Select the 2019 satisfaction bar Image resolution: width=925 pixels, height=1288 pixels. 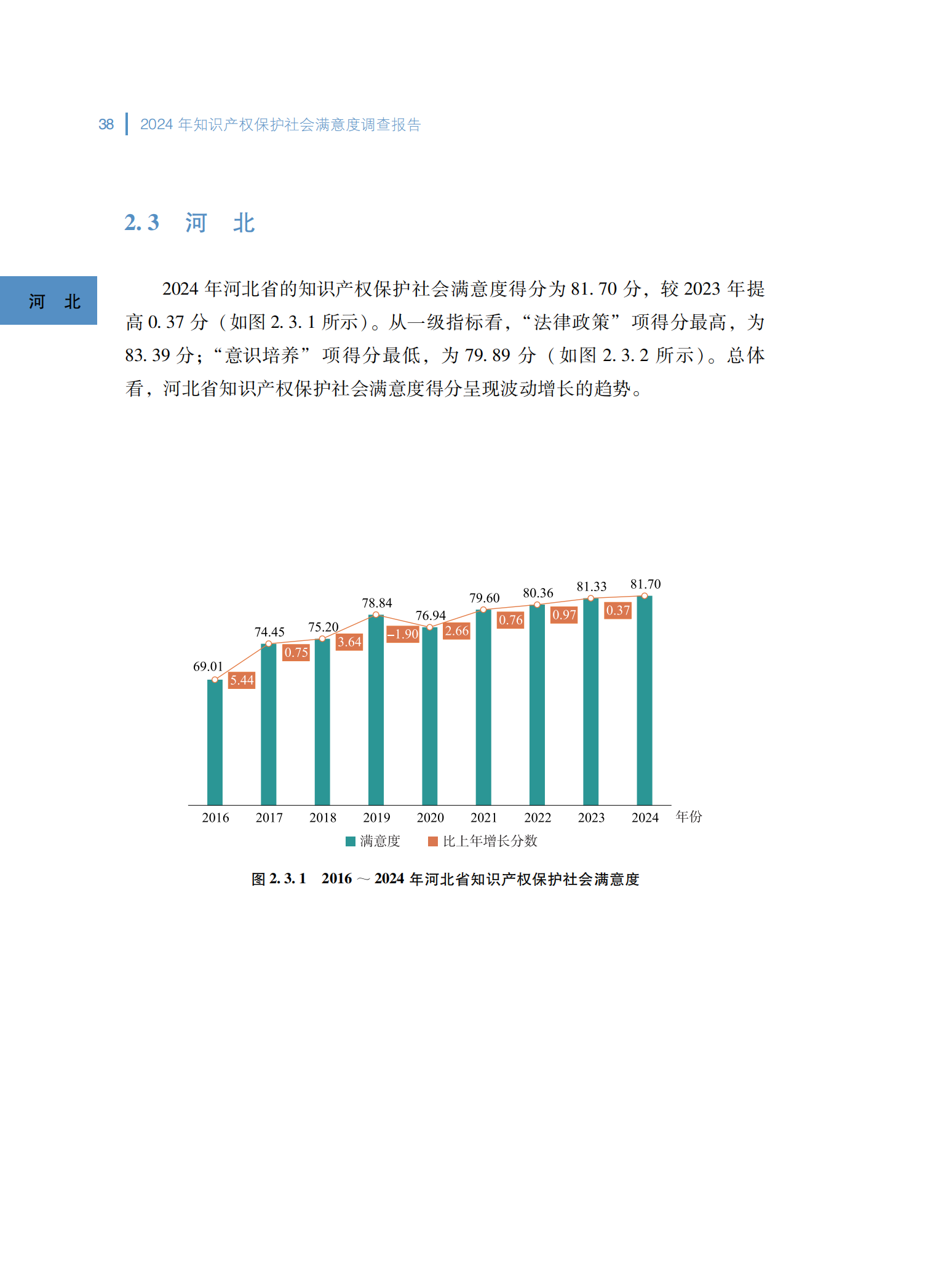tap(376, 709)
